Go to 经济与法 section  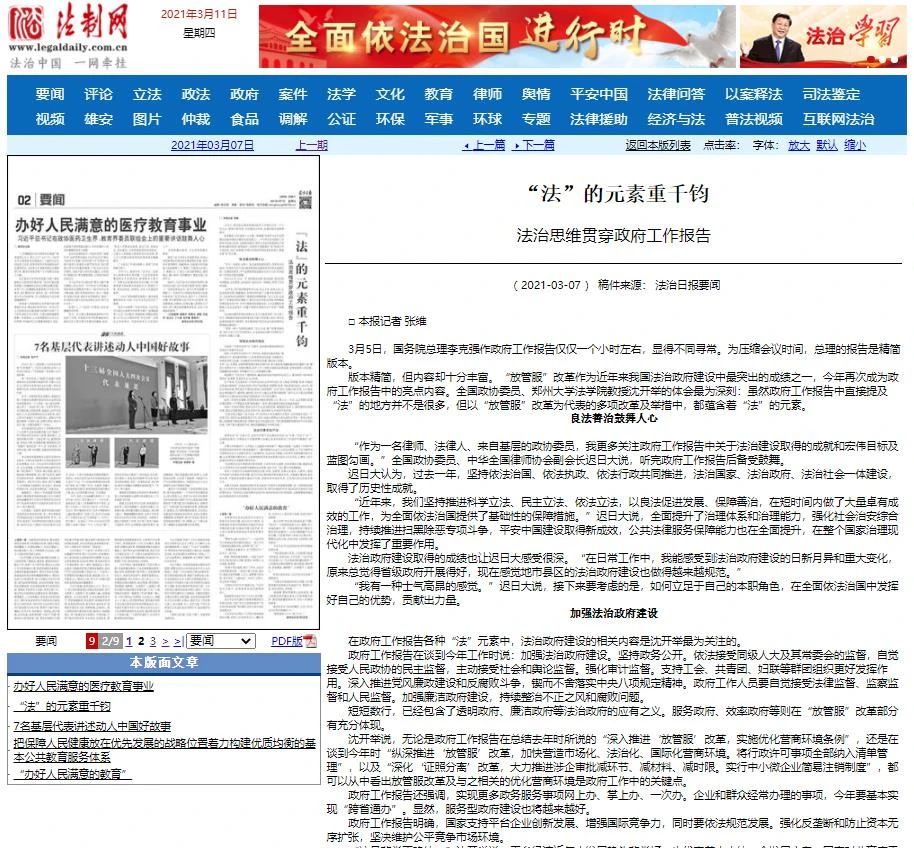(676, 119)
